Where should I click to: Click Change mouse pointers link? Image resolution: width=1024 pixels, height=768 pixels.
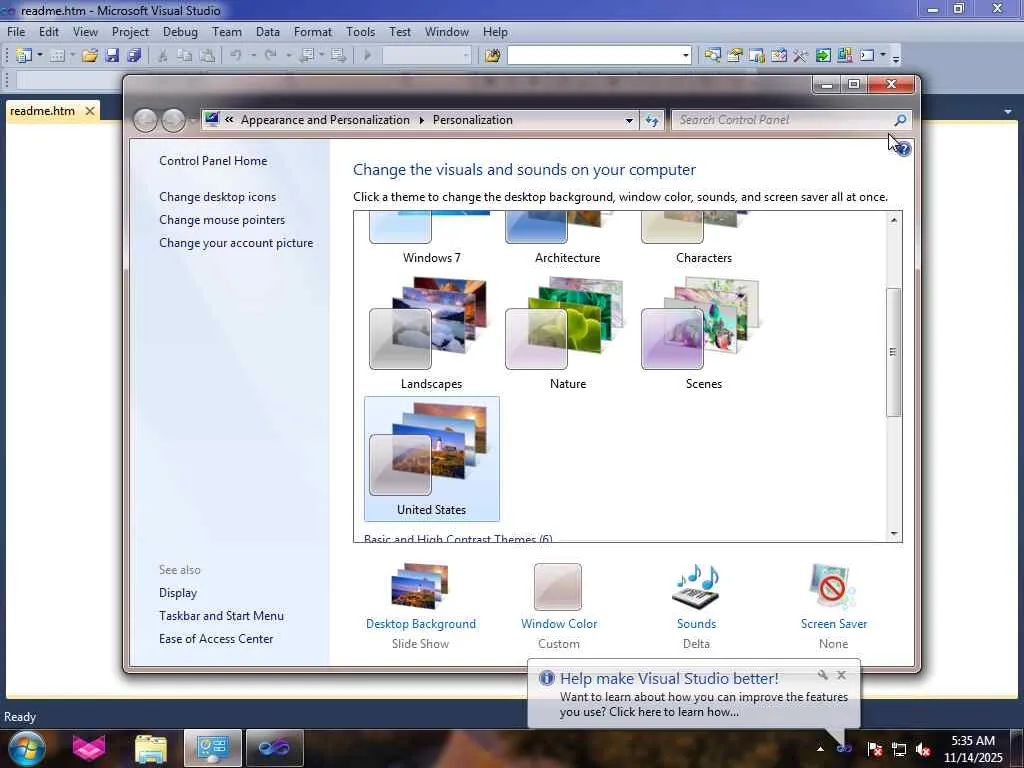click(222, 219)
